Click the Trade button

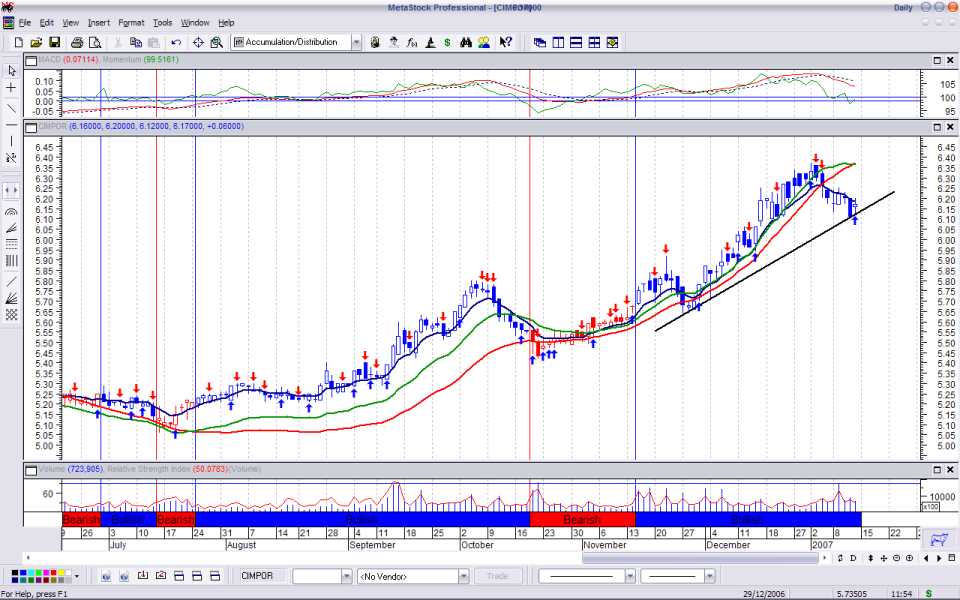point(498,576)
